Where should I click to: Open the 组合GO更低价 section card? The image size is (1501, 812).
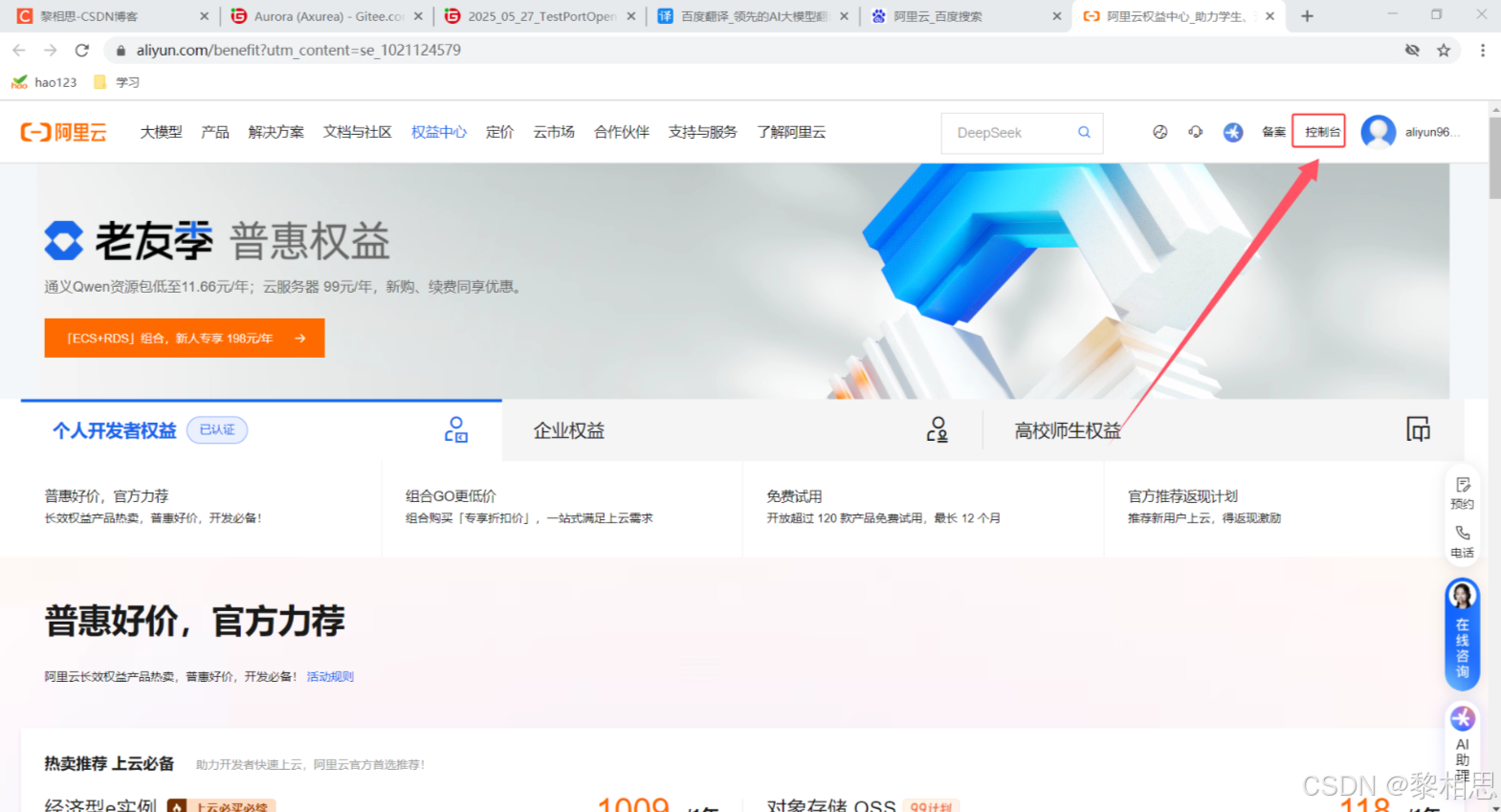tap(563, 507)
